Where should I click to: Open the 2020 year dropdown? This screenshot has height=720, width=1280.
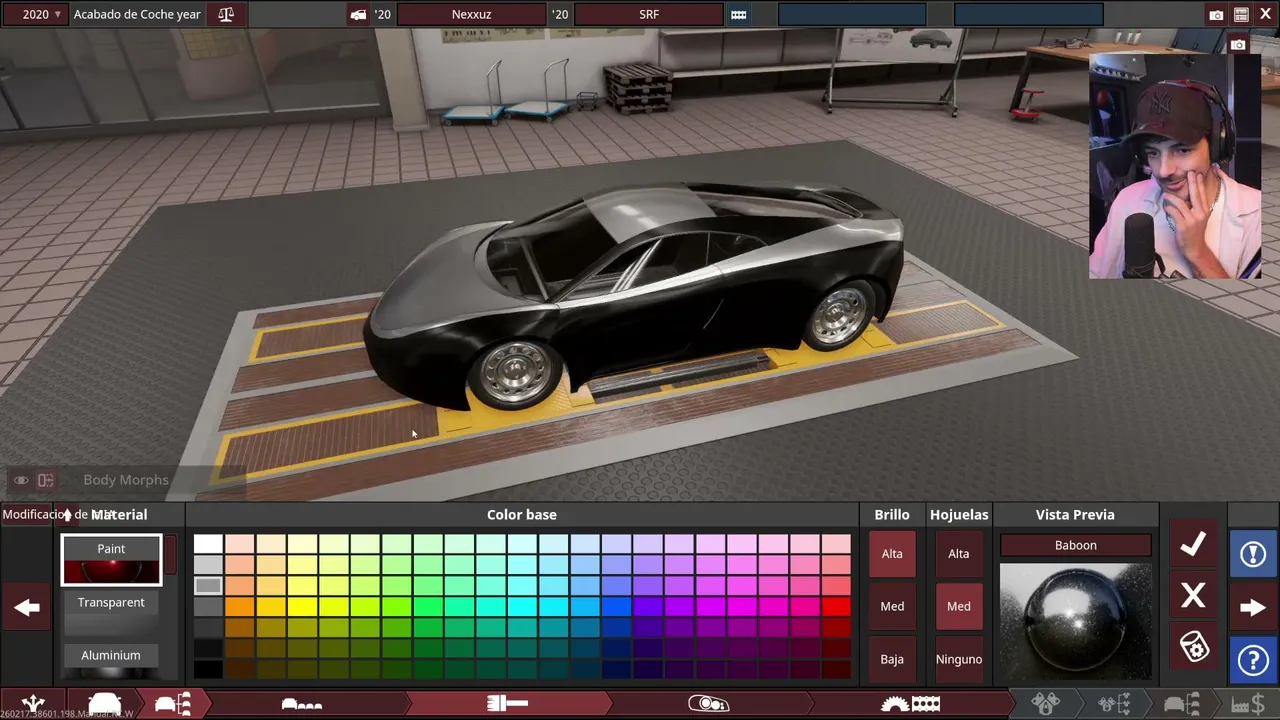pyautogui.click(x=42, y=14)
